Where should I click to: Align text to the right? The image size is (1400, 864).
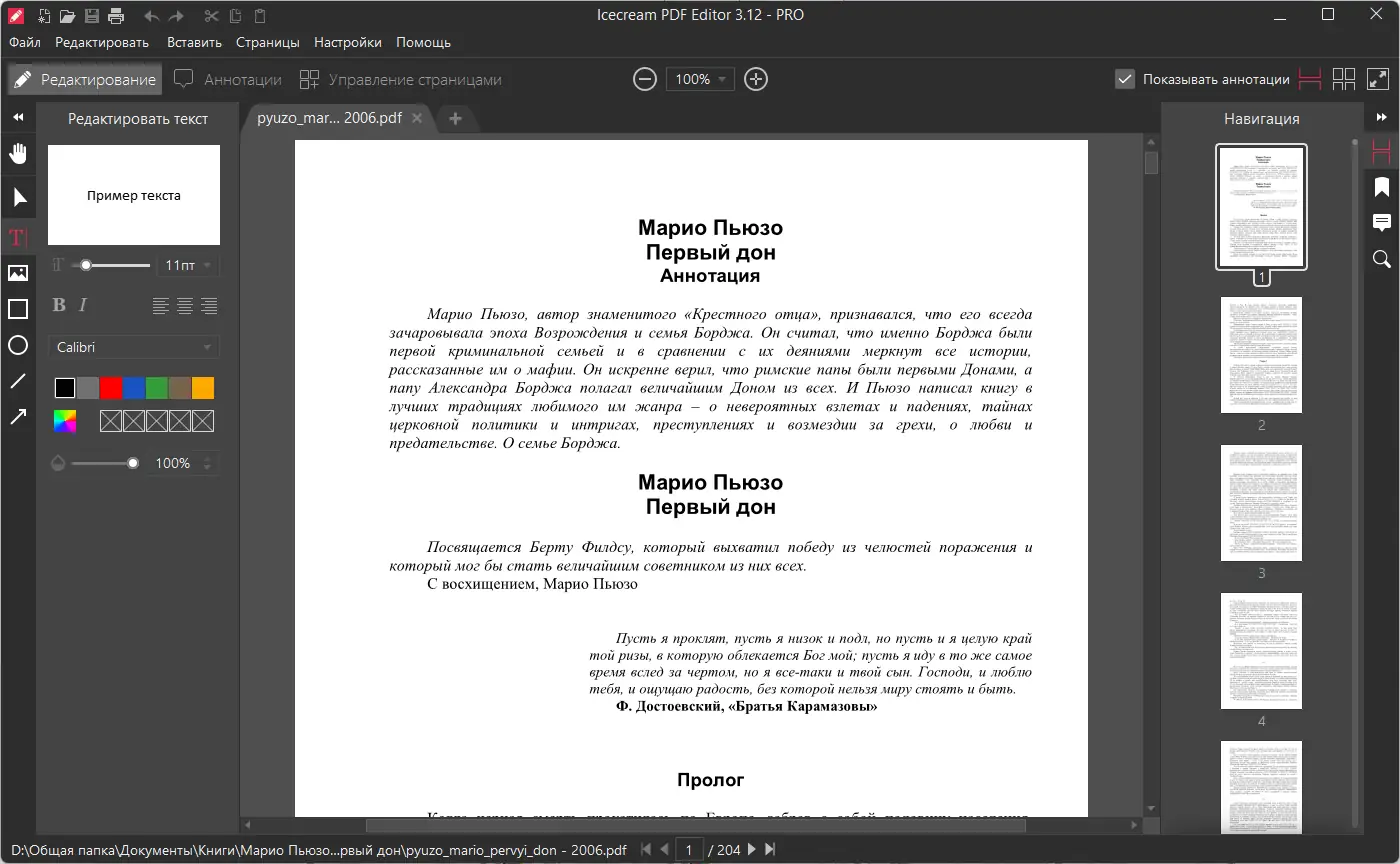tap(209, 306)
